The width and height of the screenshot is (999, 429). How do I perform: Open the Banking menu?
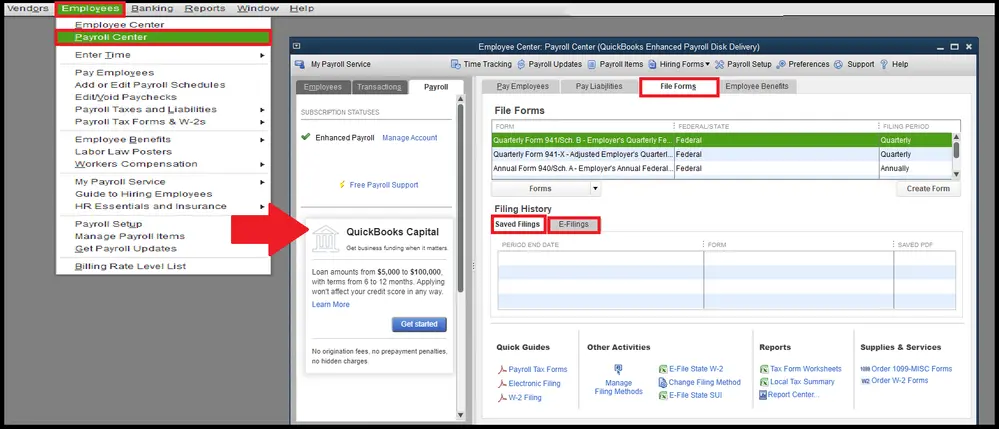pos(152,8)
